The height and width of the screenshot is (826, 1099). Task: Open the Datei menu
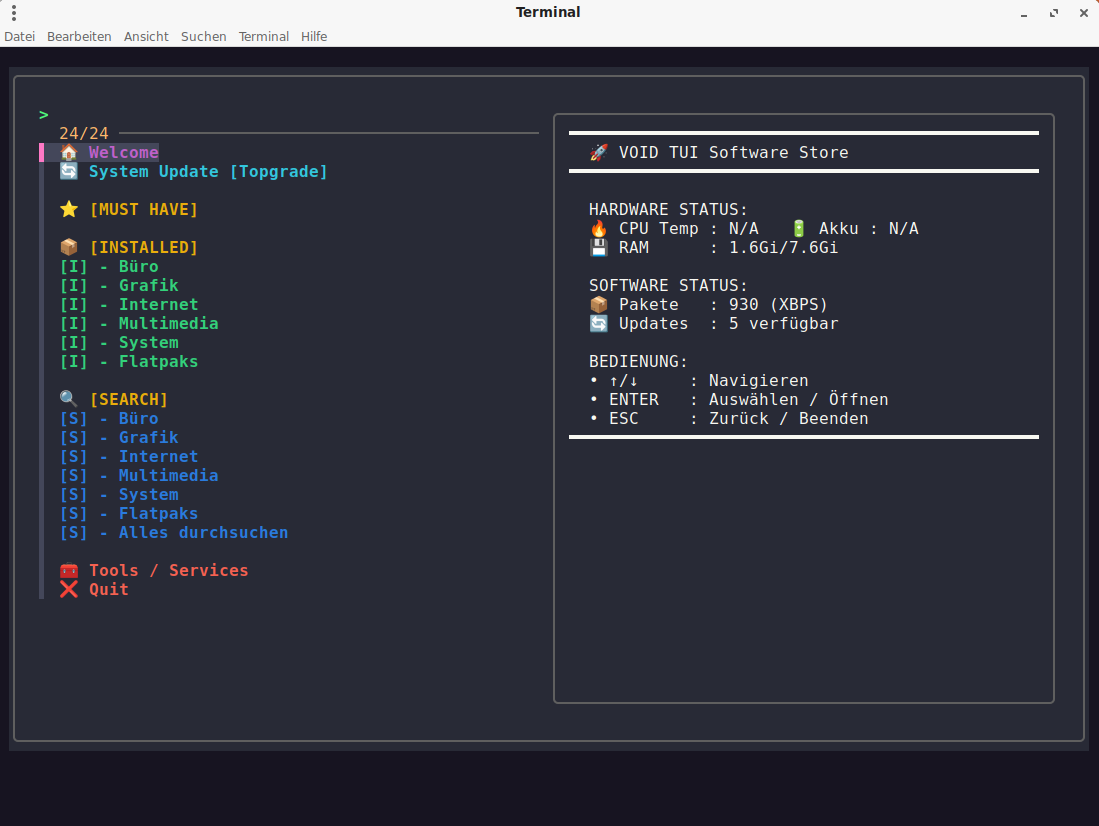click(19, 37)
